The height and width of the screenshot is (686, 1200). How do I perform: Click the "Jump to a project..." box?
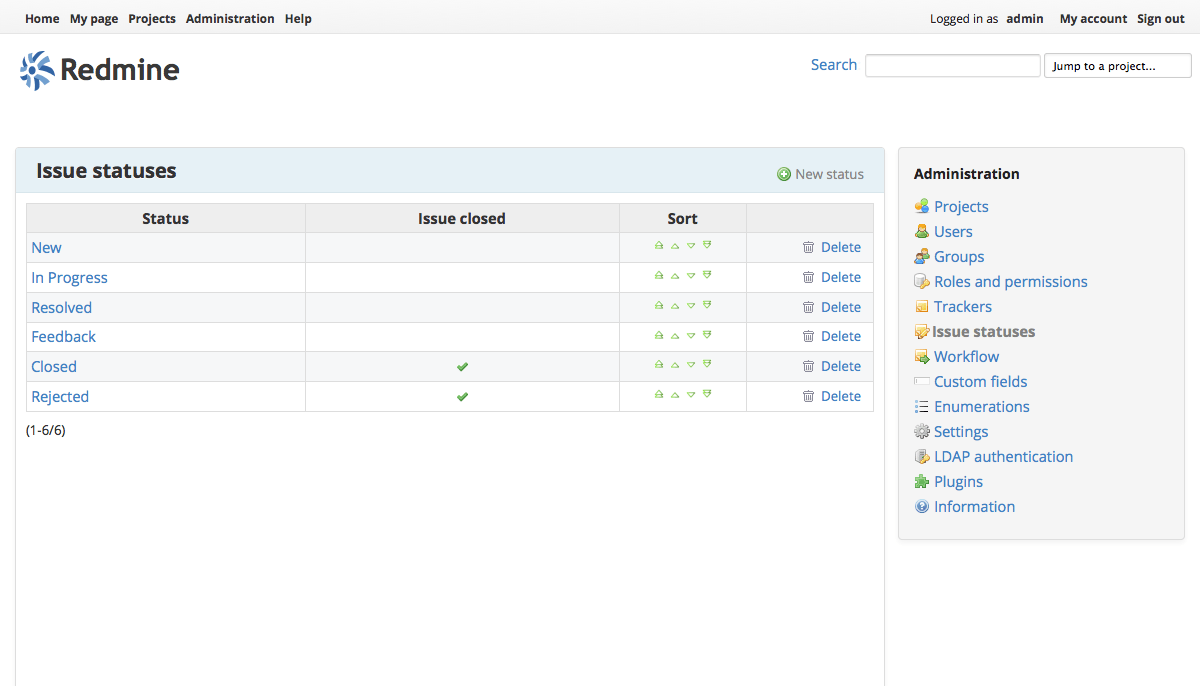1117,65
